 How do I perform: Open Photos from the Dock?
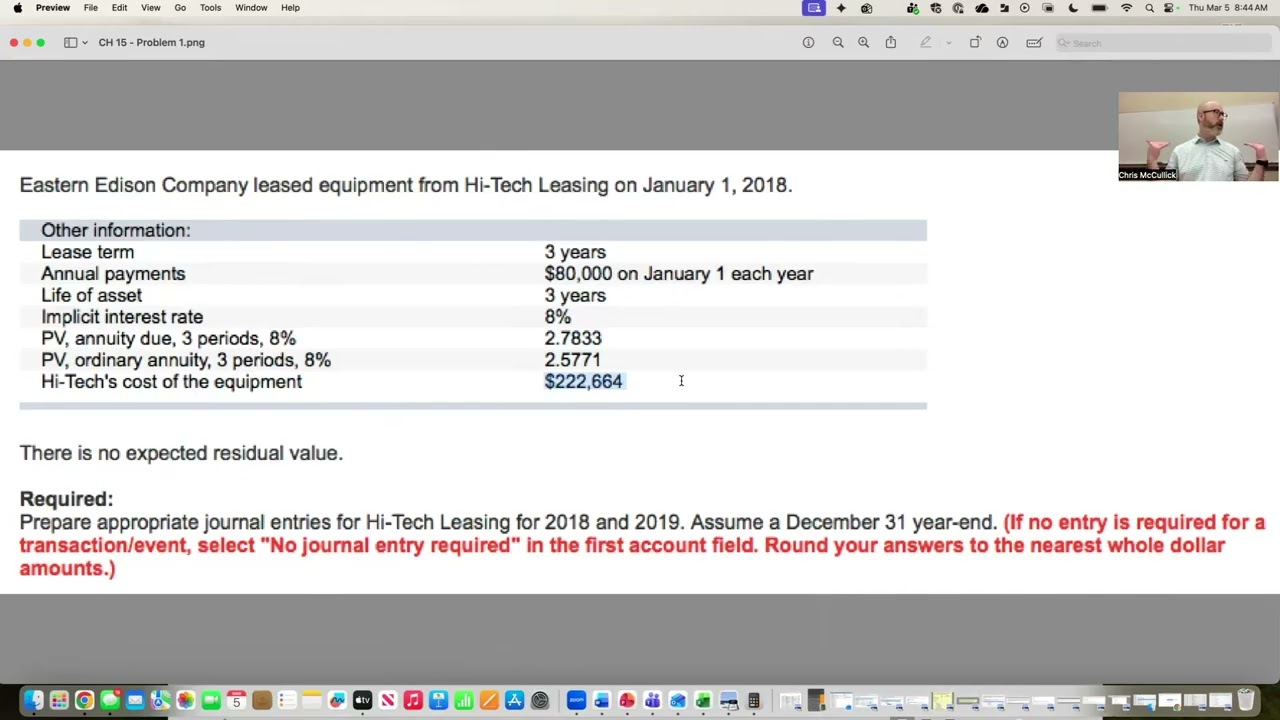pyautogui.click(x=186, y=700)
